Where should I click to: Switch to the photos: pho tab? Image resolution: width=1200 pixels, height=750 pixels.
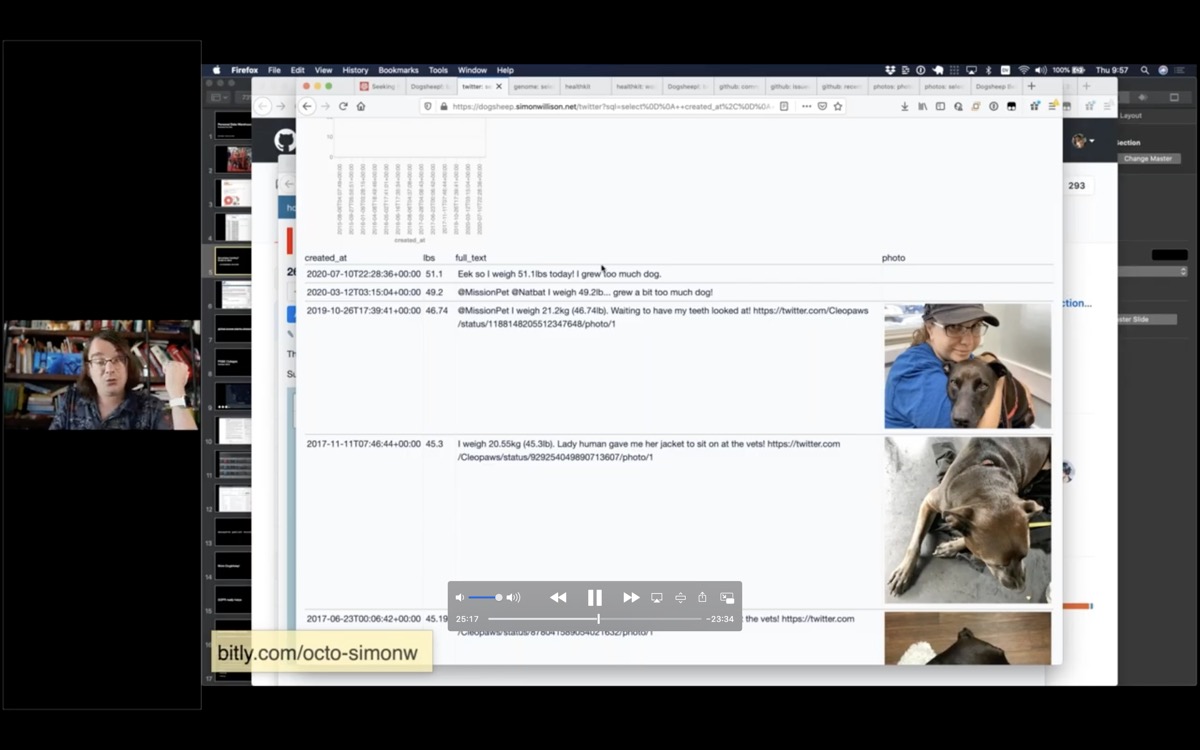pos(893,87)
